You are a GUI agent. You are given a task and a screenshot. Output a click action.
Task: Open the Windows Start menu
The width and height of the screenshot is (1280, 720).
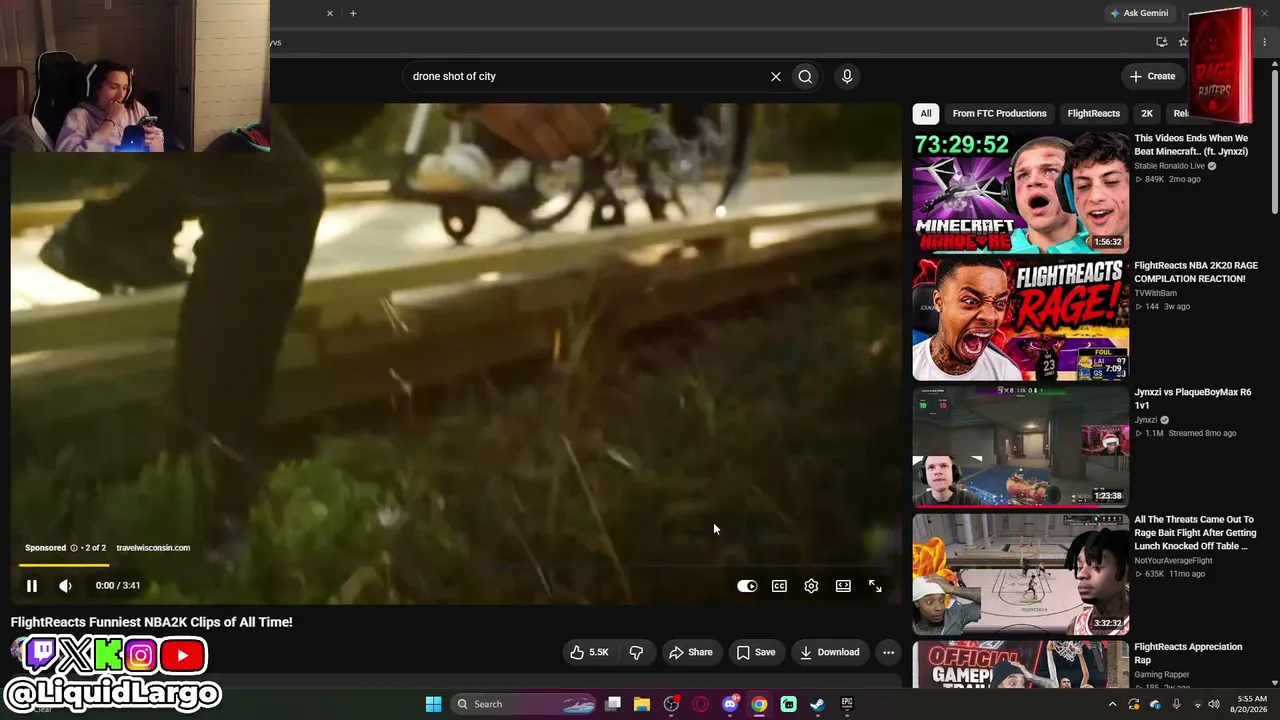[433, 704]
